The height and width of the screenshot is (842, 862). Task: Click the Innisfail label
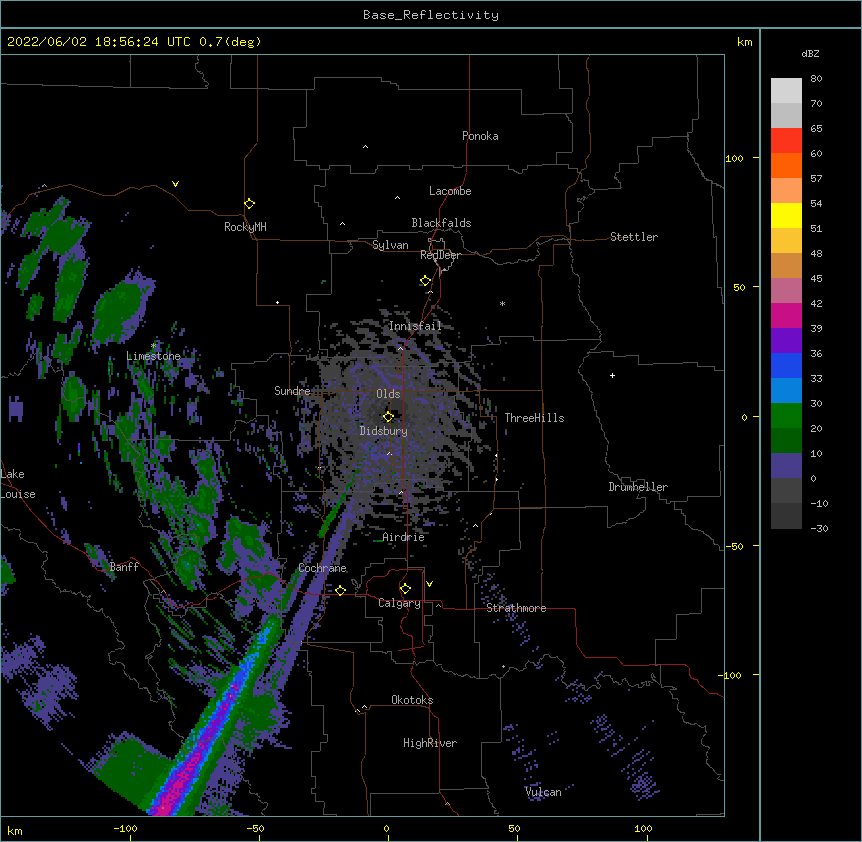(x=415, y=326)
